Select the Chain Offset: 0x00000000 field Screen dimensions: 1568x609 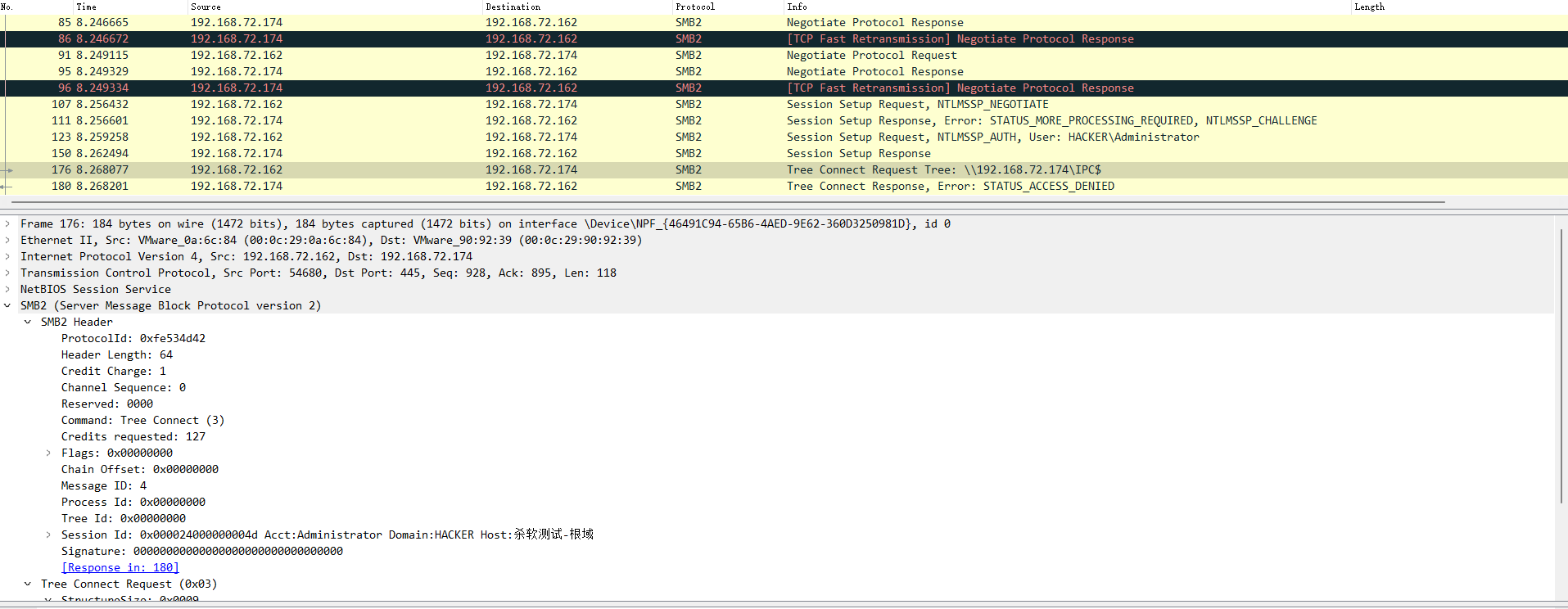tap(140, 469)
